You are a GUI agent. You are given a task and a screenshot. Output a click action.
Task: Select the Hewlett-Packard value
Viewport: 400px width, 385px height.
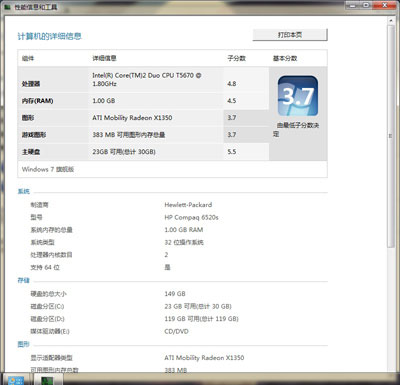(188, 205)
